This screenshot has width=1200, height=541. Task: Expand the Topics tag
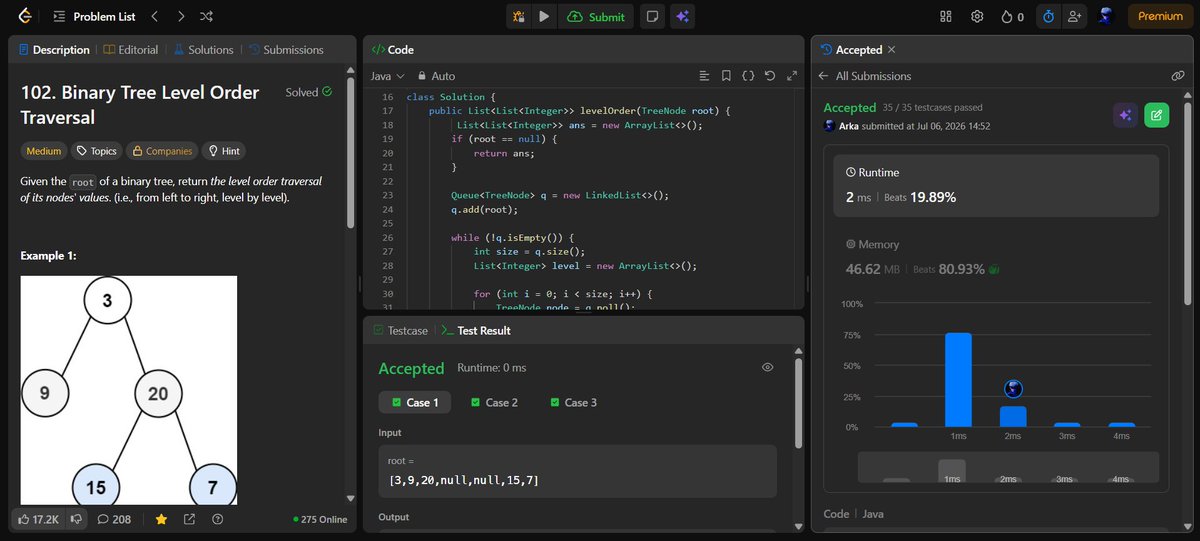click(97, 151)
